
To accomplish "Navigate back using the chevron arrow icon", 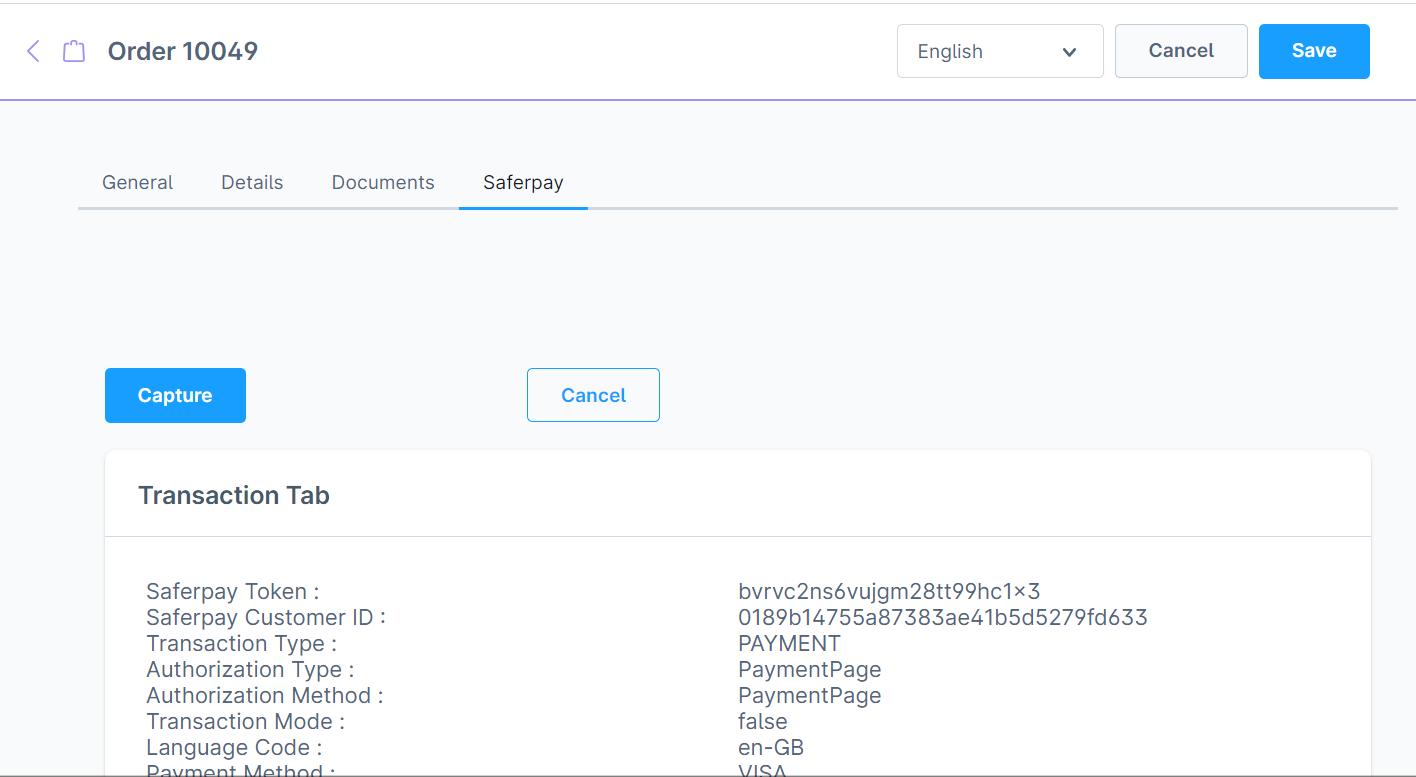I will tap(33, 51).
